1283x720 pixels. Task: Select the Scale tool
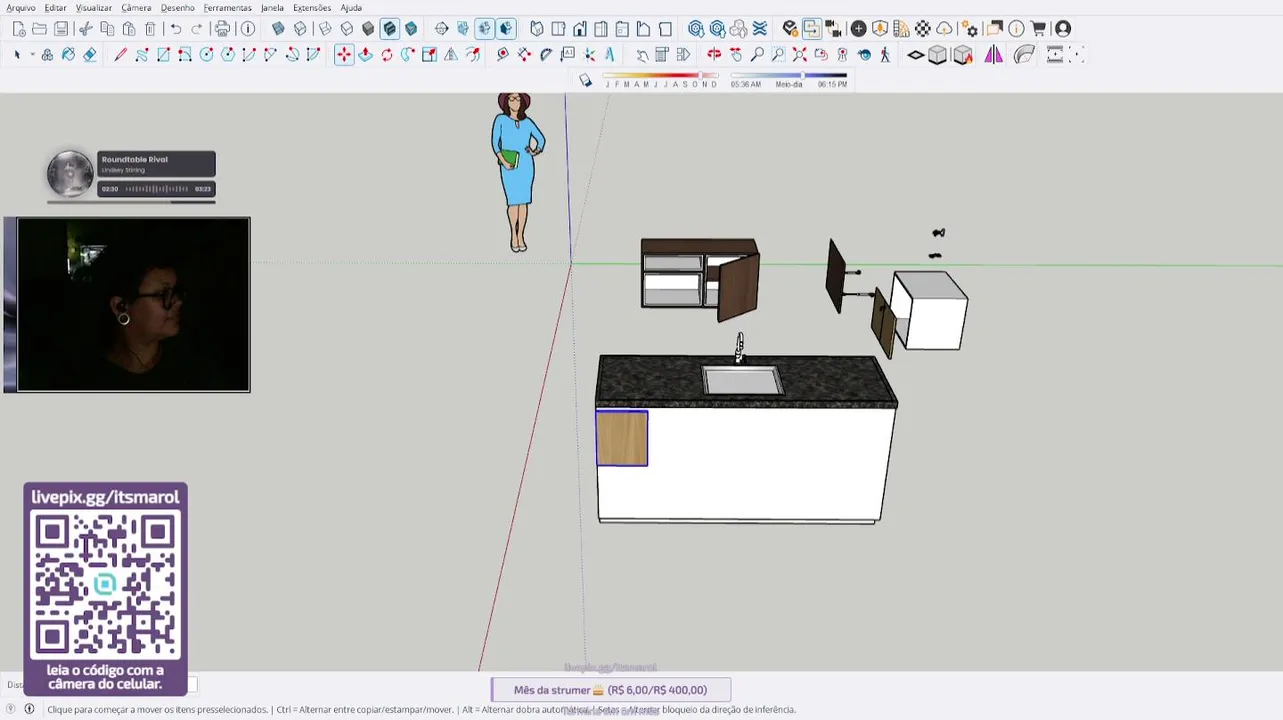(429, 55)
